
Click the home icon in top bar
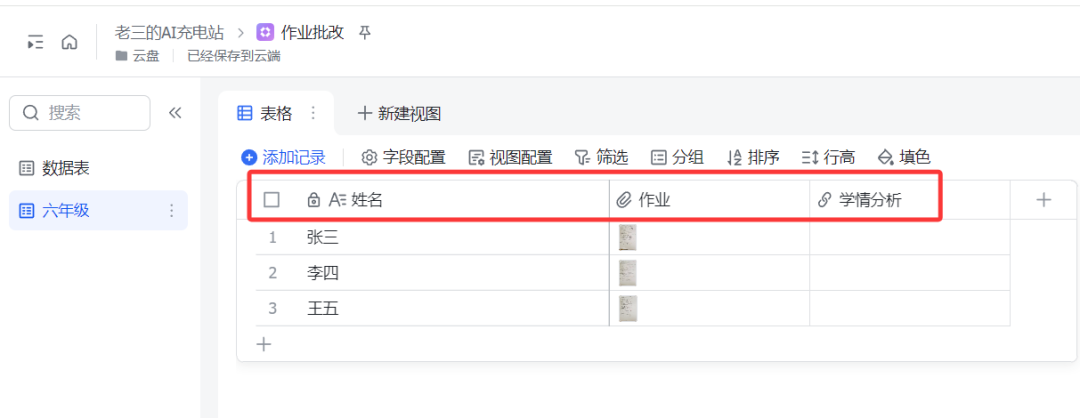[69, 42]
